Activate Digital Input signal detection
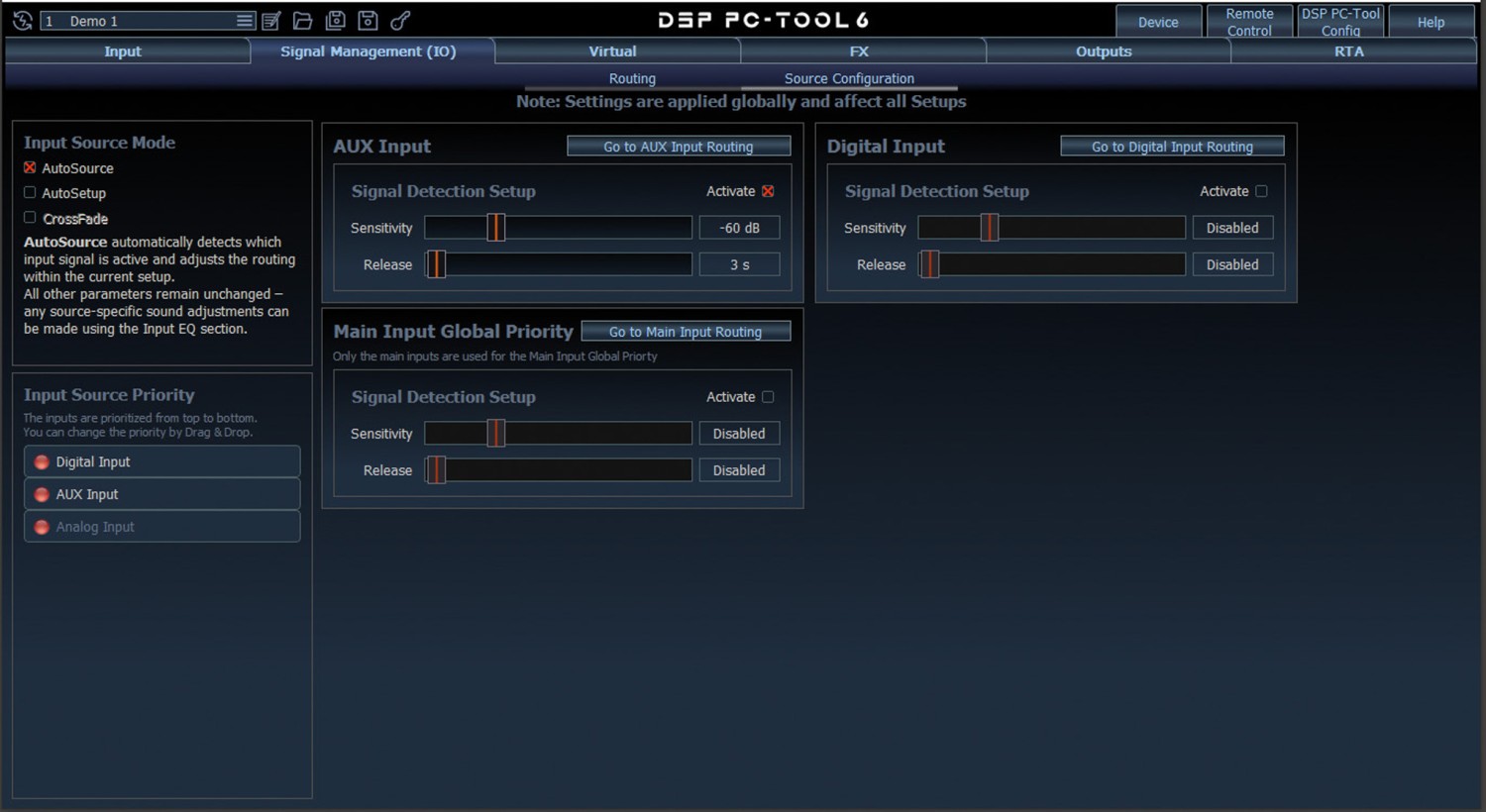The image size is (1486, 812). coord(1261,191)
